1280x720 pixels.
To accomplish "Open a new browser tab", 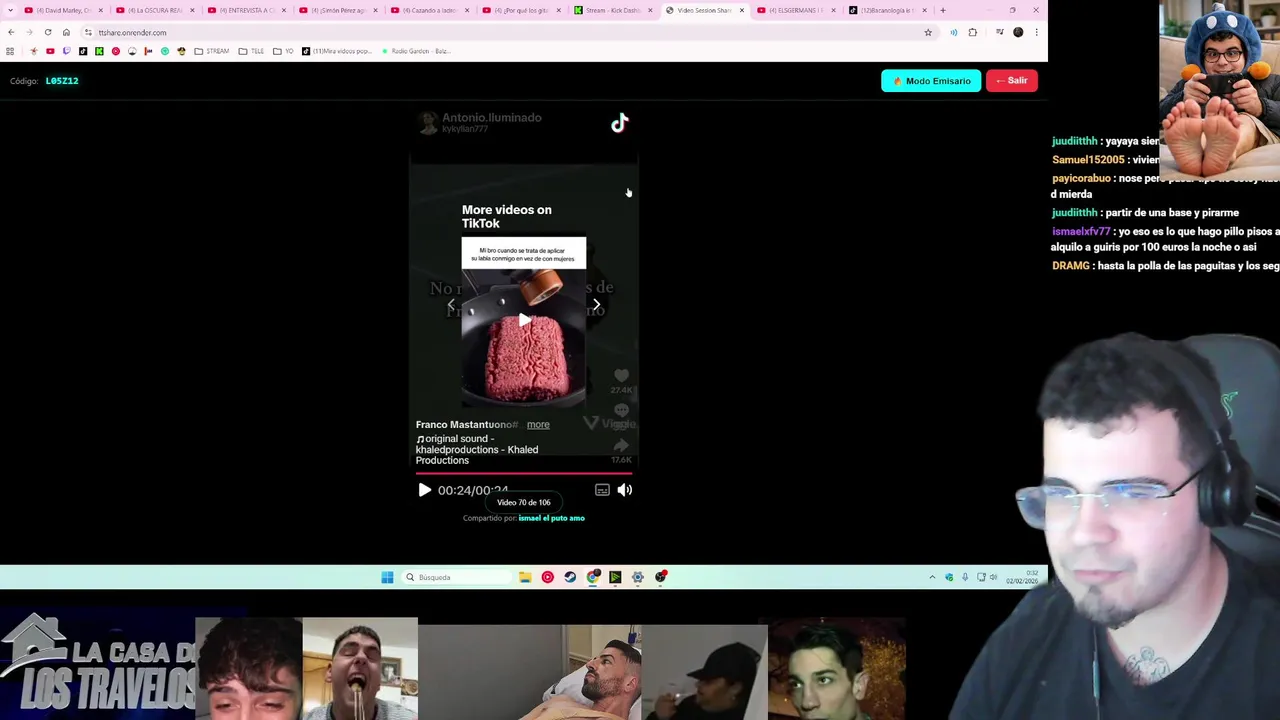I will coord(942,10).
